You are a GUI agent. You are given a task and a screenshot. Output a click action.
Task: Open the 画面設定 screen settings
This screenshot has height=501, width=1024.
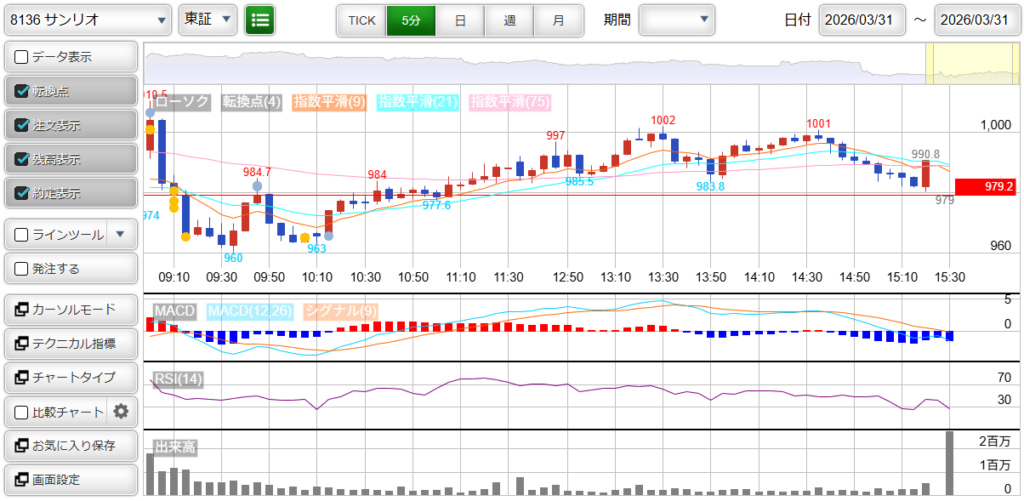tap(70, 479)
